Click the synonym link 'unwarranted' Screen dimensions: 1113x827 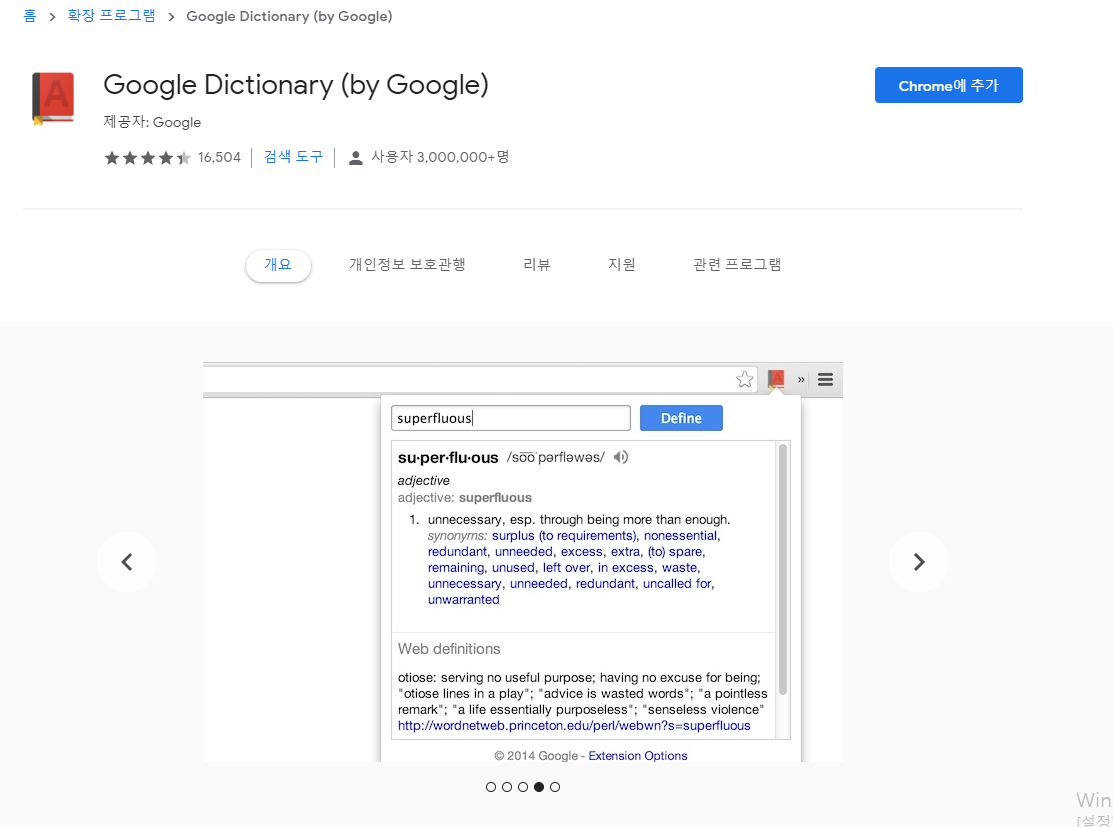[x=464, y=600]
